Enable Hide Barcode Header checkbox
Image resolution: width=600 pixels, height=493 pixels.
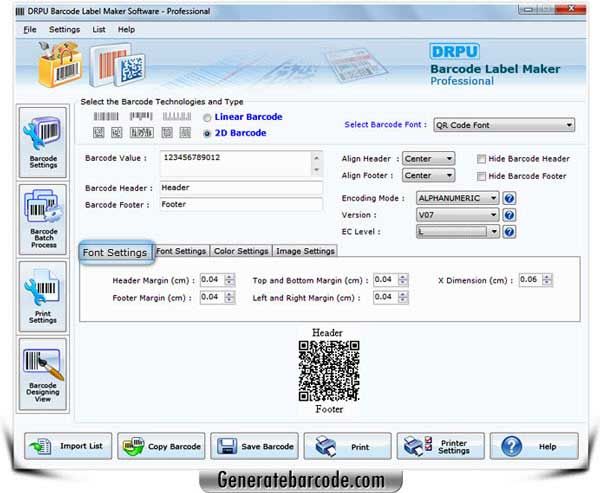(x=481, y=159)
